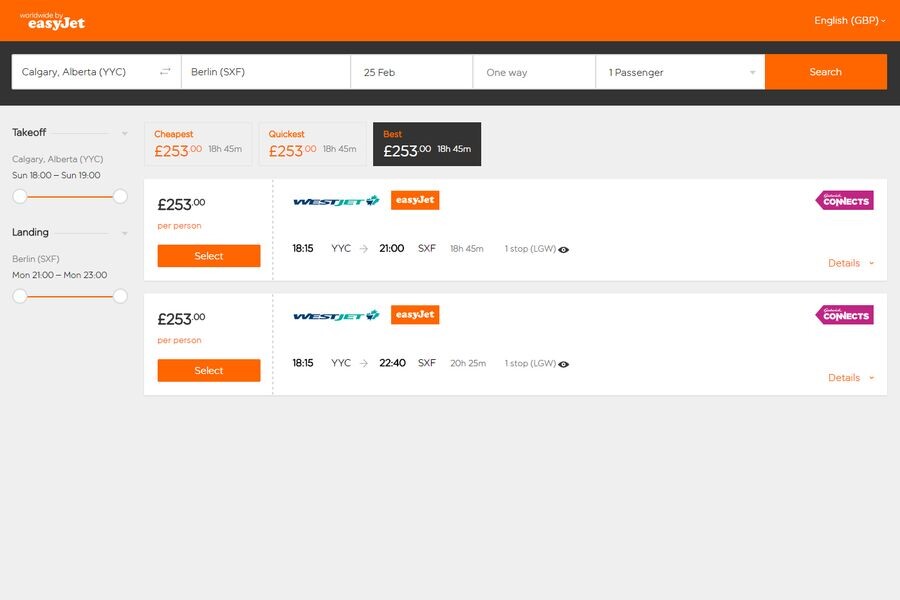This screenshot has width=900, height=600.
Task: Click the swap airports arrows icon
Action: click(166, 71)
